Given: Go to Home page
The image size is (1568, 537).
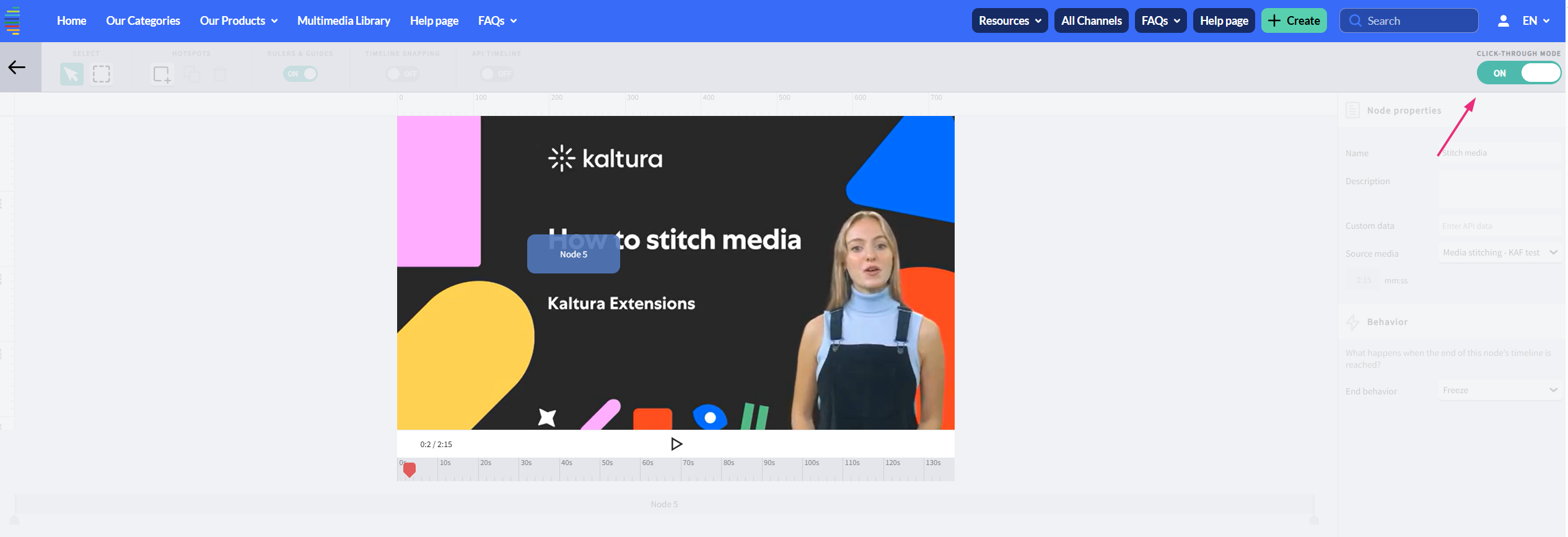Looking at the screenshot, I should click(72, 21).
